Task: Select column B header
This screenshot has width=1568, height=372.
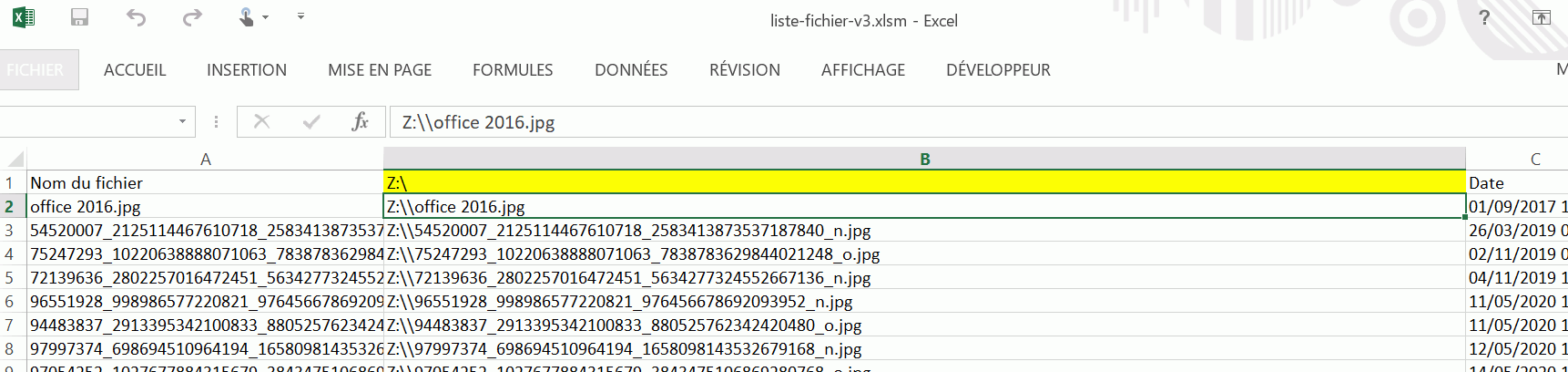Action: [x=924, y=159]
